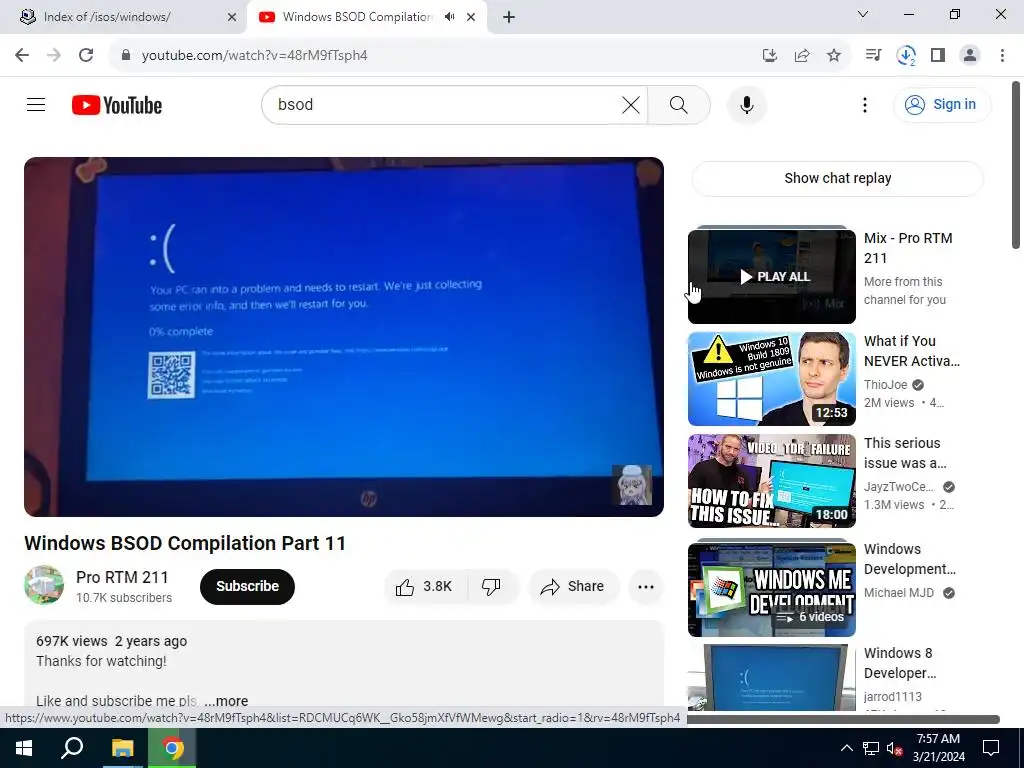The width and height of the screenshot is (1024, 768).
Task: Open the What if You NEVER Activate thumbnail
Action: [771, 379]
